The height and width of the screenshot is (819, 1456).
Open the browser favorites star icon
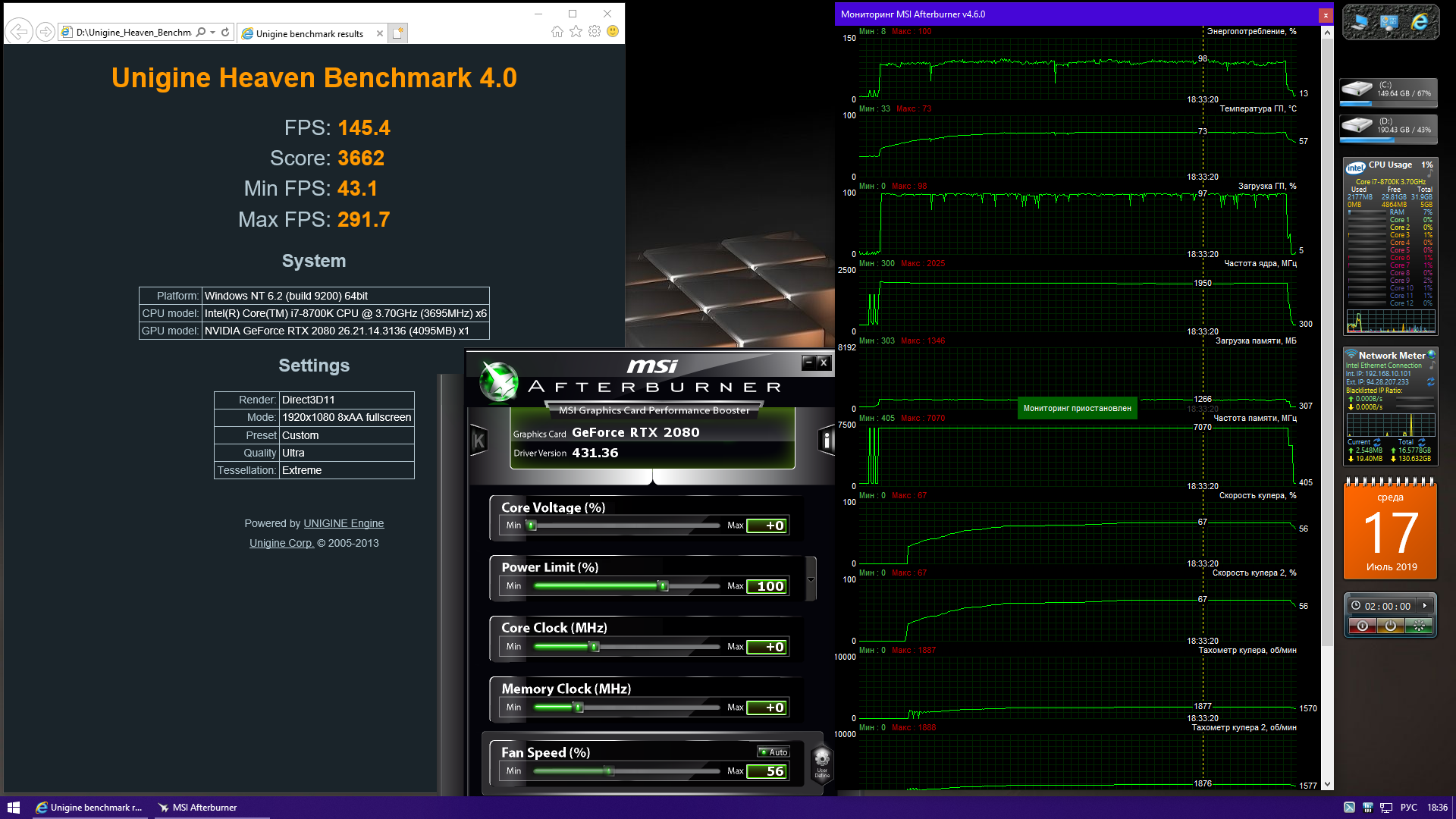click(576, 31)
